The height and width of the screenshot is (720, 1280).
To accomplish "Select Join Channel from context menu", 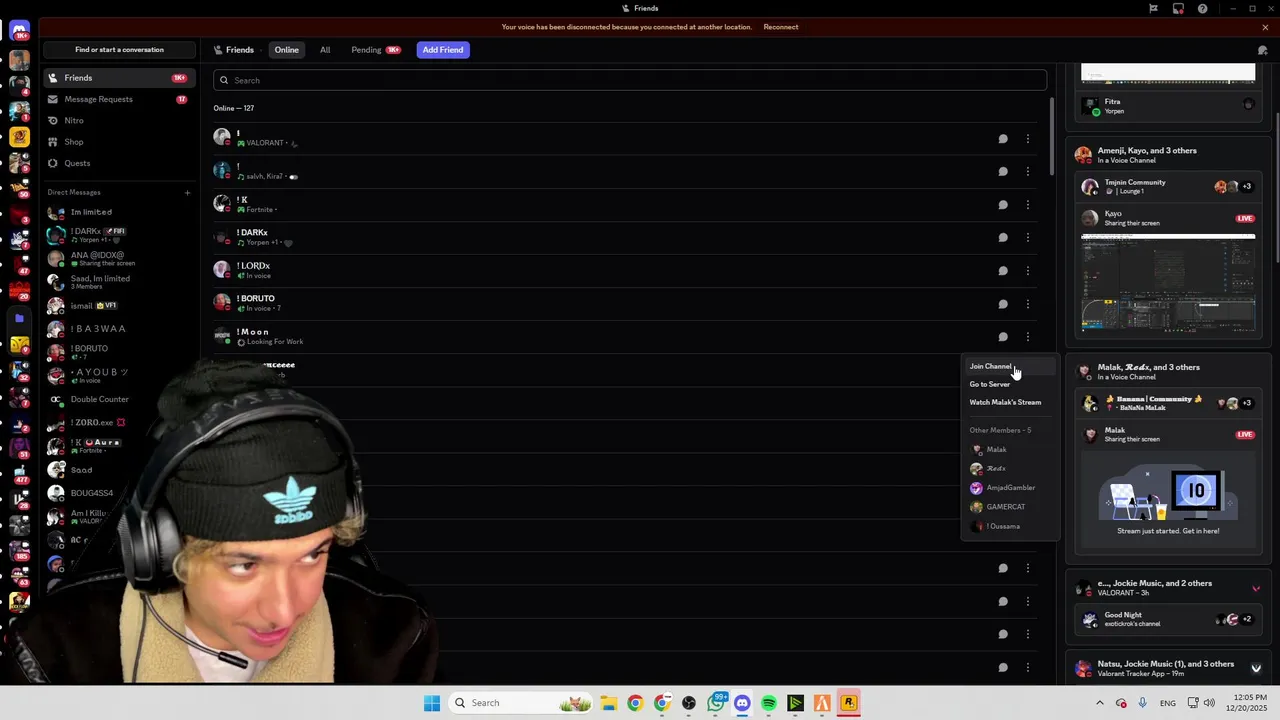I will 1010,366.
